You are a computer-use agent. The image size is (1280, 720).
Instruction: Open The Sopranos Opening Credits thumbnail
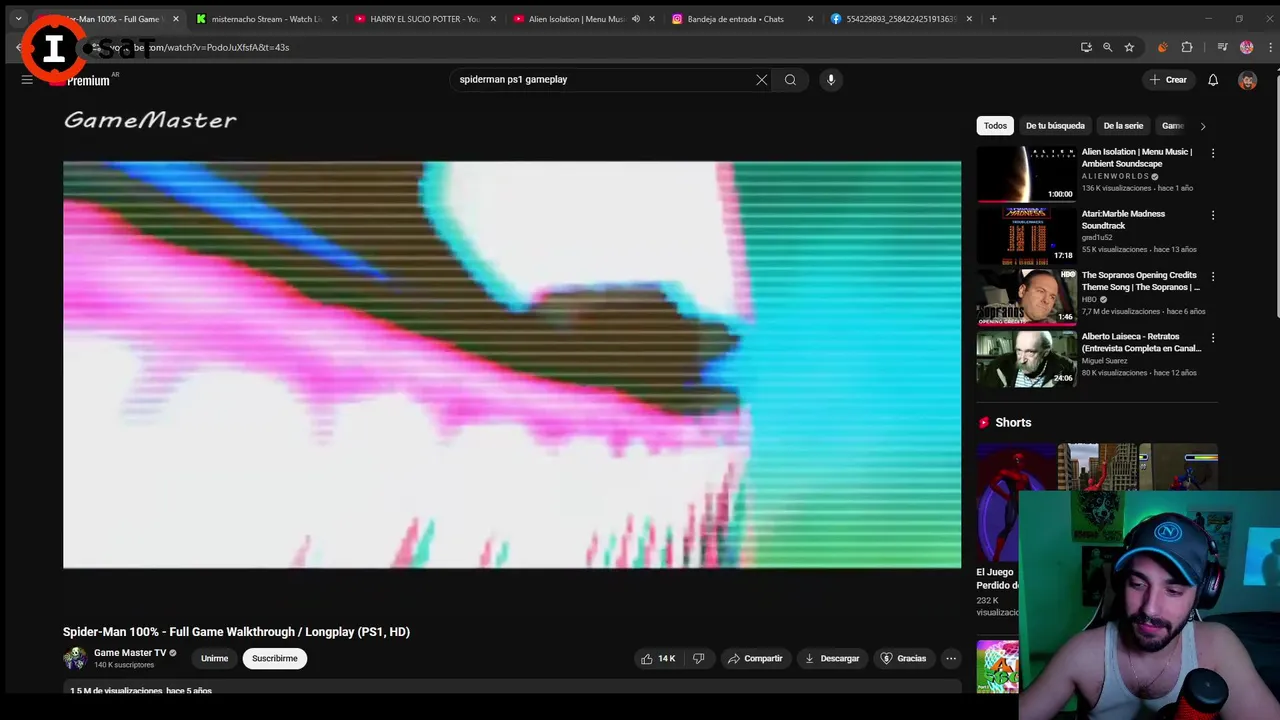pyautogui.click(x=1026, y=297)
